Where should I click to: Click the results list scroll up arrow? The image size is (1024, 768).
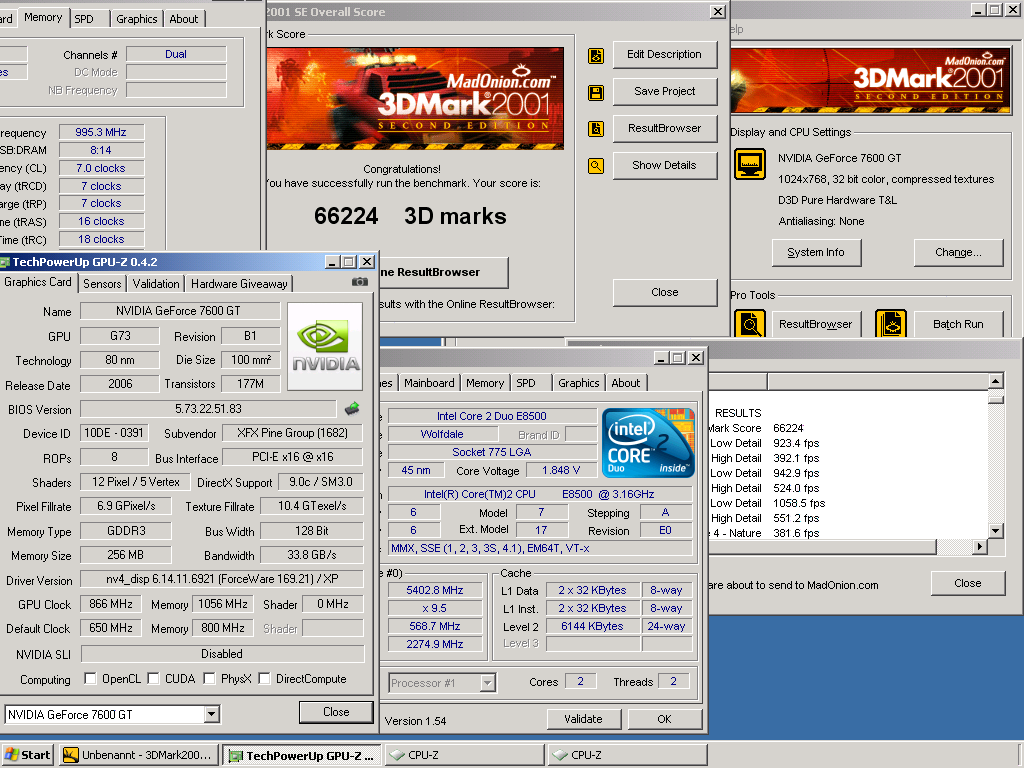(995, 381)
